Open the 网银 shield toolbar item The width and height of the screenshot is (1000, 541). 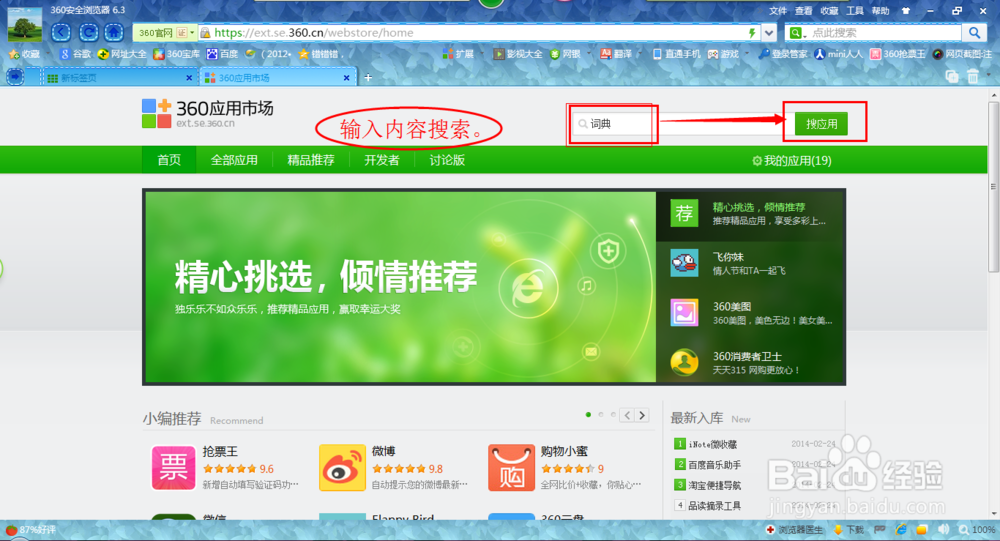point(565,54)
